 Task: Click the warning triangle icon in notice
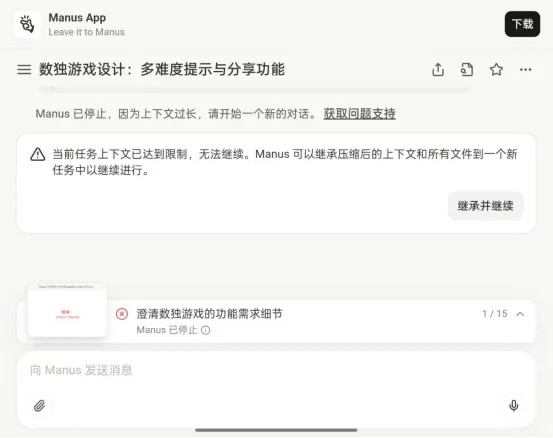pyautogui.click(x=38, y=154)
